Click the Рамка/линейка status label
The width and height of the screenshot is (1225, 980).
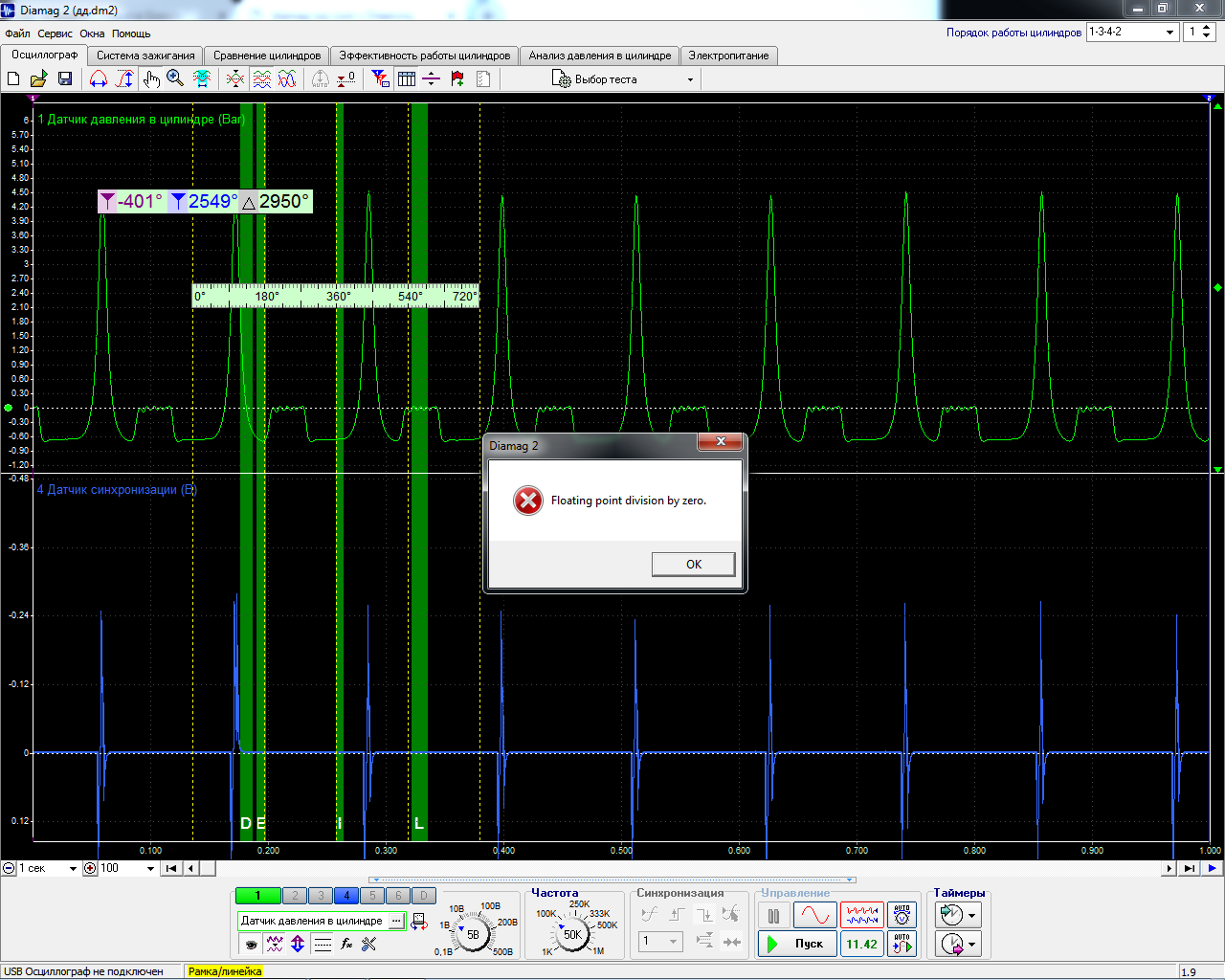[x=225, y=971]
